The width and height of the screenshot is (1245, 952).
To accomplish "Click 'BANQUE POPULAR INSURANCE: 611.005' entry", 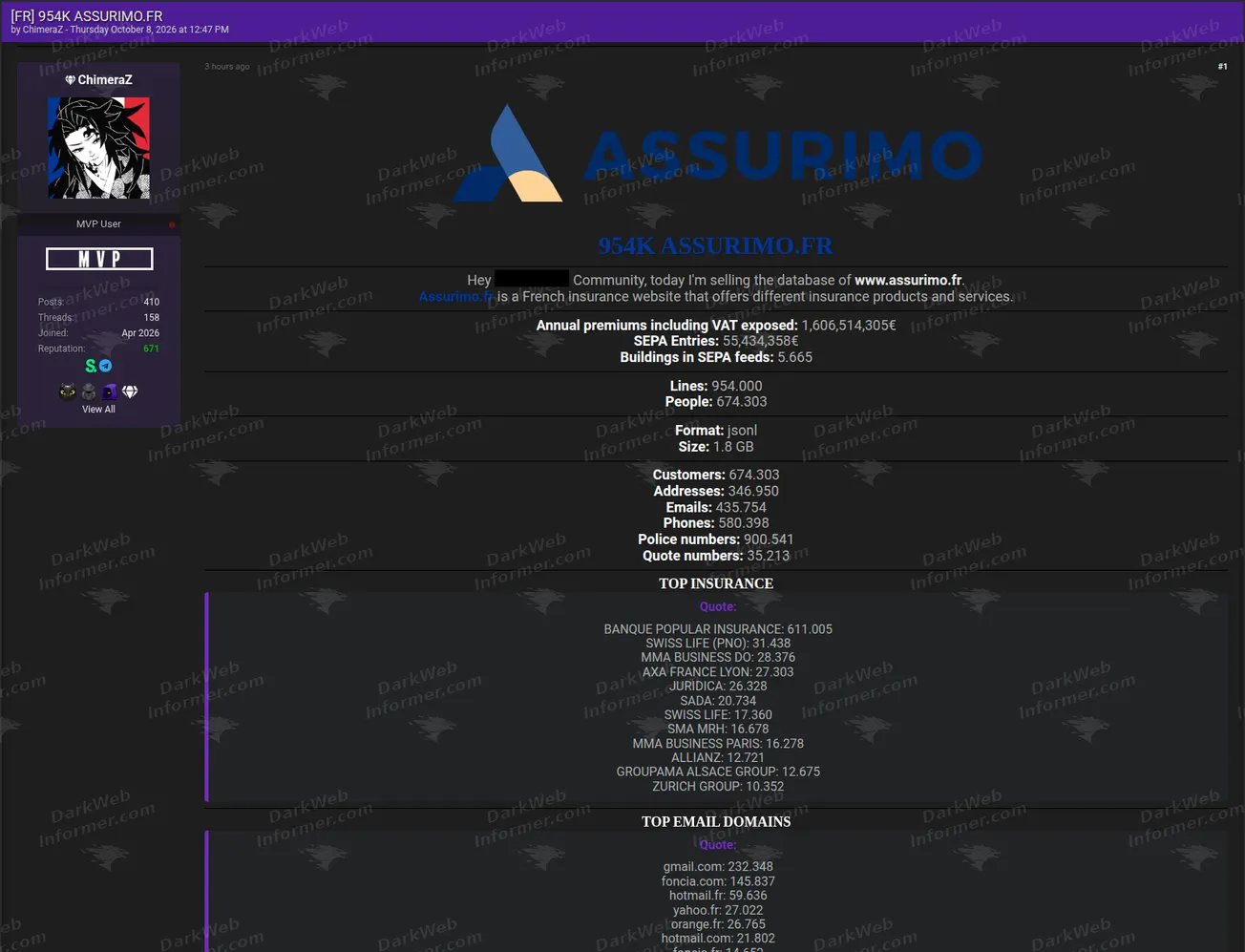I will 718,629.
